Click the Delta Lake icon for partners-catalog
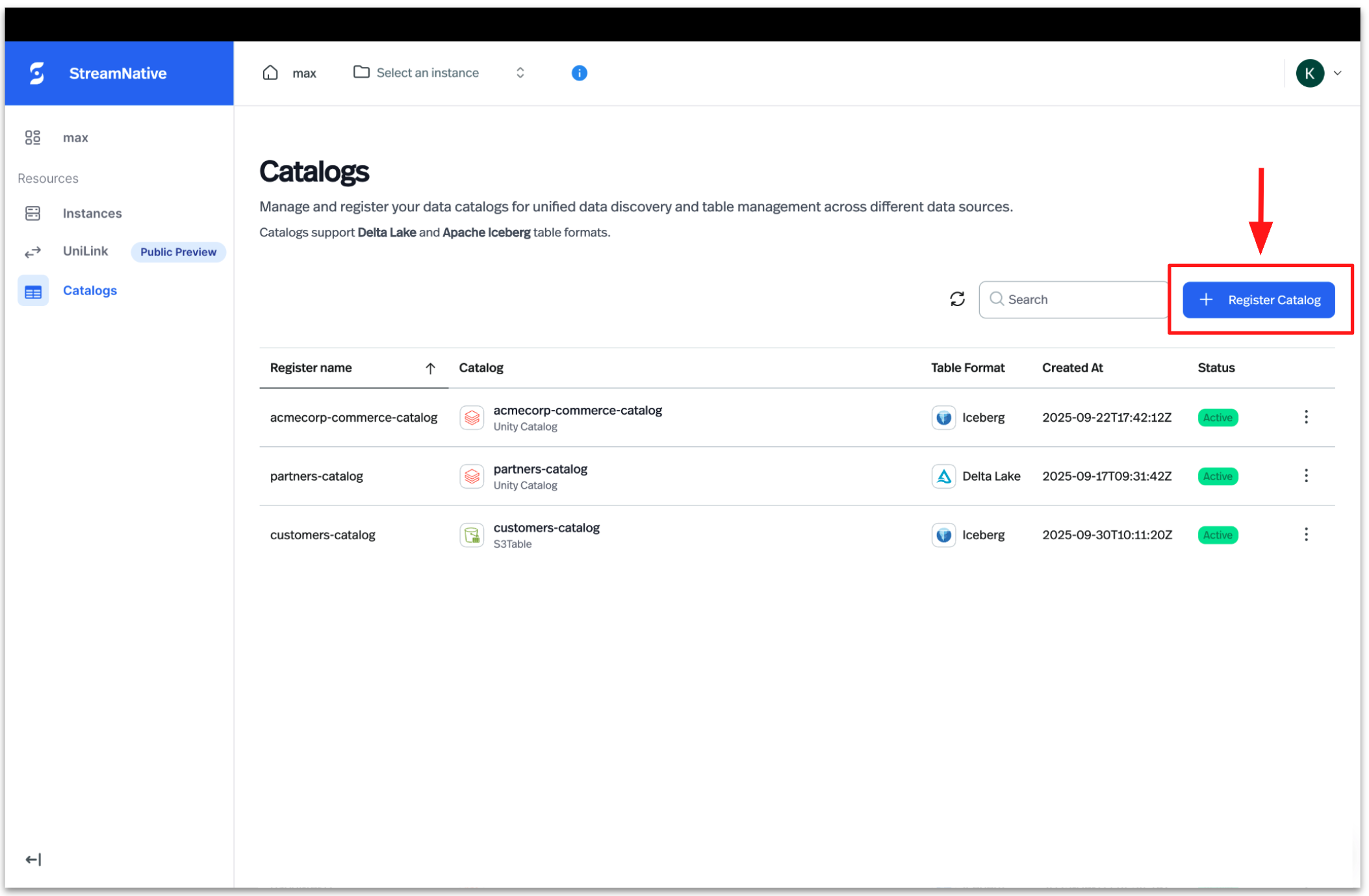 pyautogui.click(x=943, y=476)
